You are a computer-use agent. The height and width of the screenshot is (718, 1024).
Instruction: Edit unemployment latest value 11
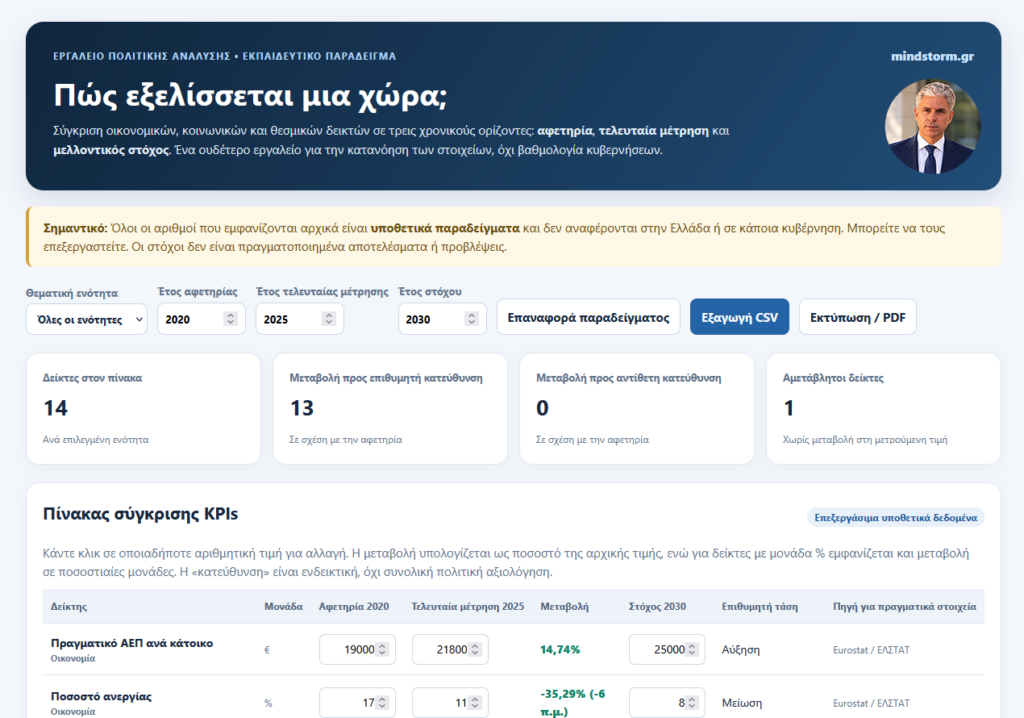point(450,702)
